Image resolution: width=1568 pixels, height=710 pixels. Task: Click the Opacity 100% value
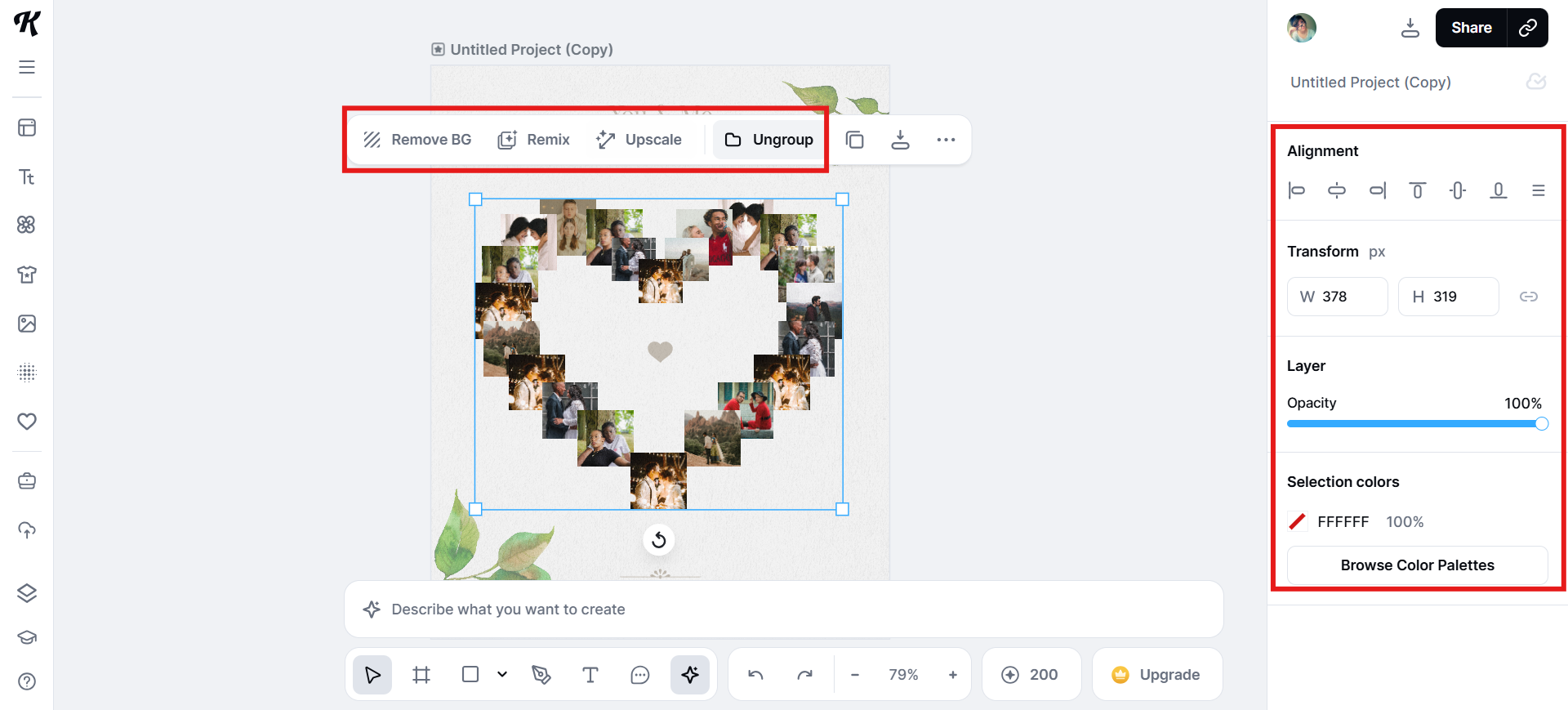1523,404
